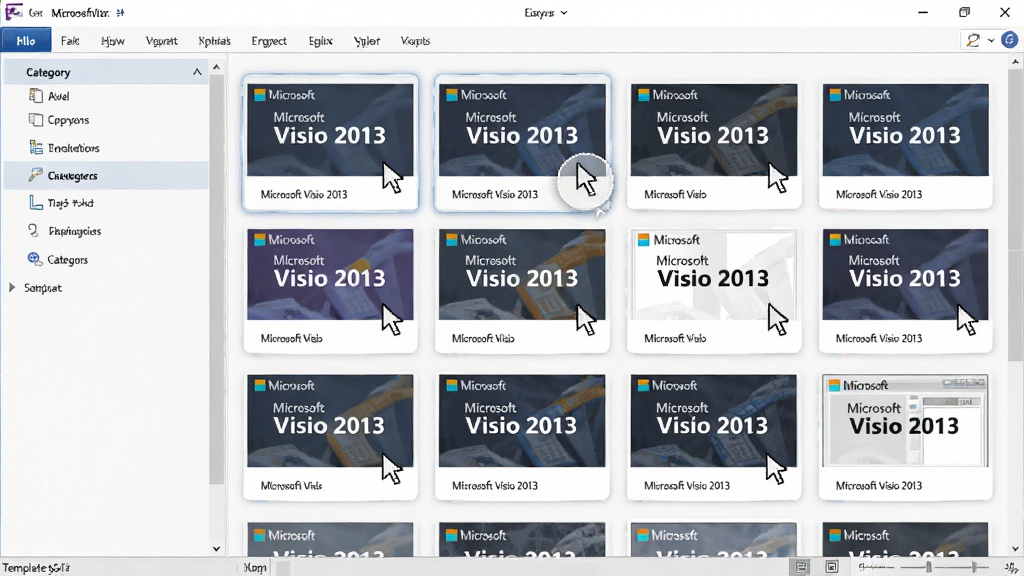This screenshot has width=1024, height=576.
Task: Click the purple app icon in title bar
Action: tap(13, 12)
